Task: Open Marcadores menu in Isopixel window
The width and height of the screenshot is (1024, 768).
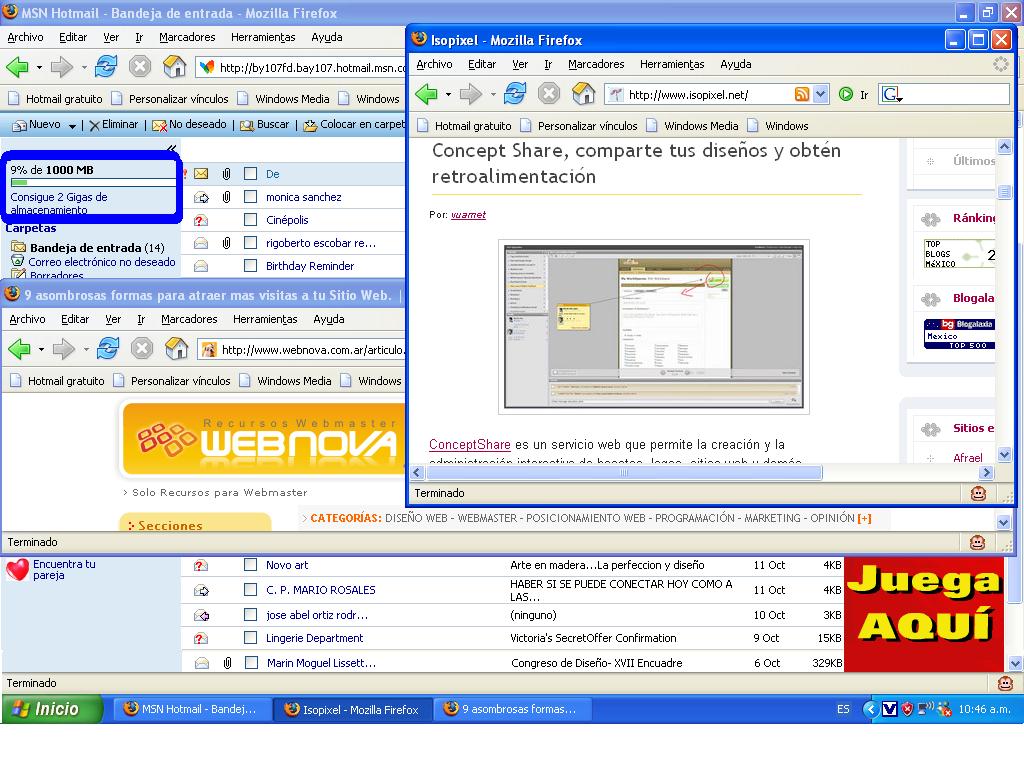Action: coord(596,64)
